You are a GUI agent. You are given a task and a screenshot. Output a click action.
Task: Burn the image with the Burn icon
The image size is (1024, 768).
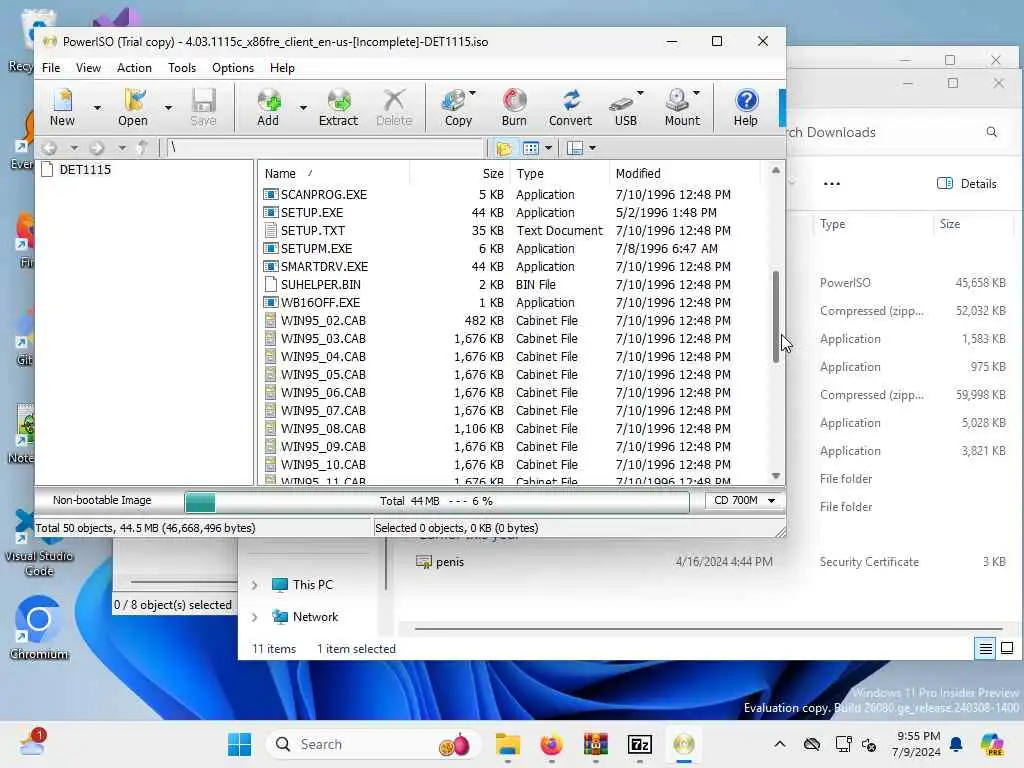click(514, 107)
